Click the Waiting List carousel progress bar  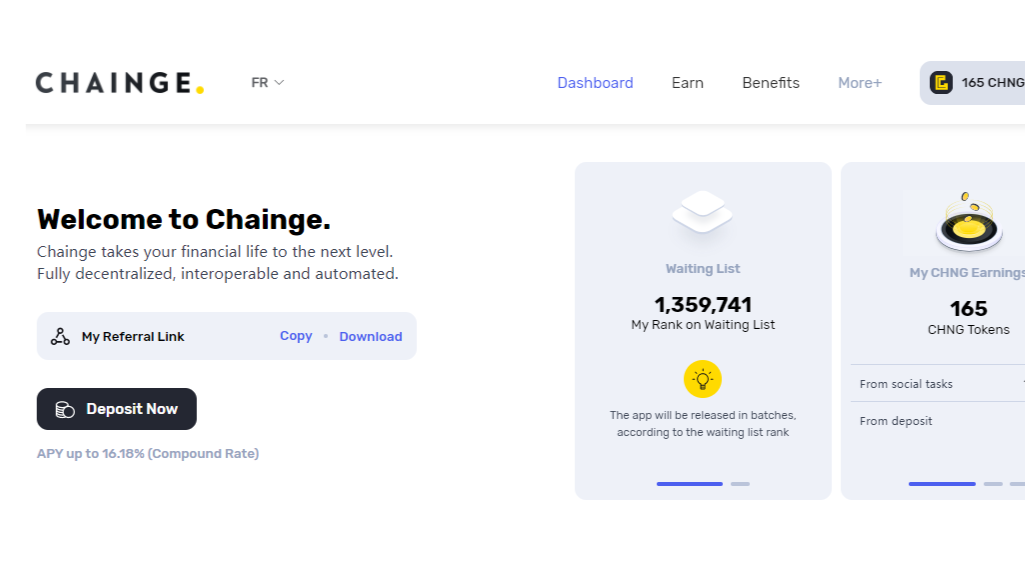point(690,483)
